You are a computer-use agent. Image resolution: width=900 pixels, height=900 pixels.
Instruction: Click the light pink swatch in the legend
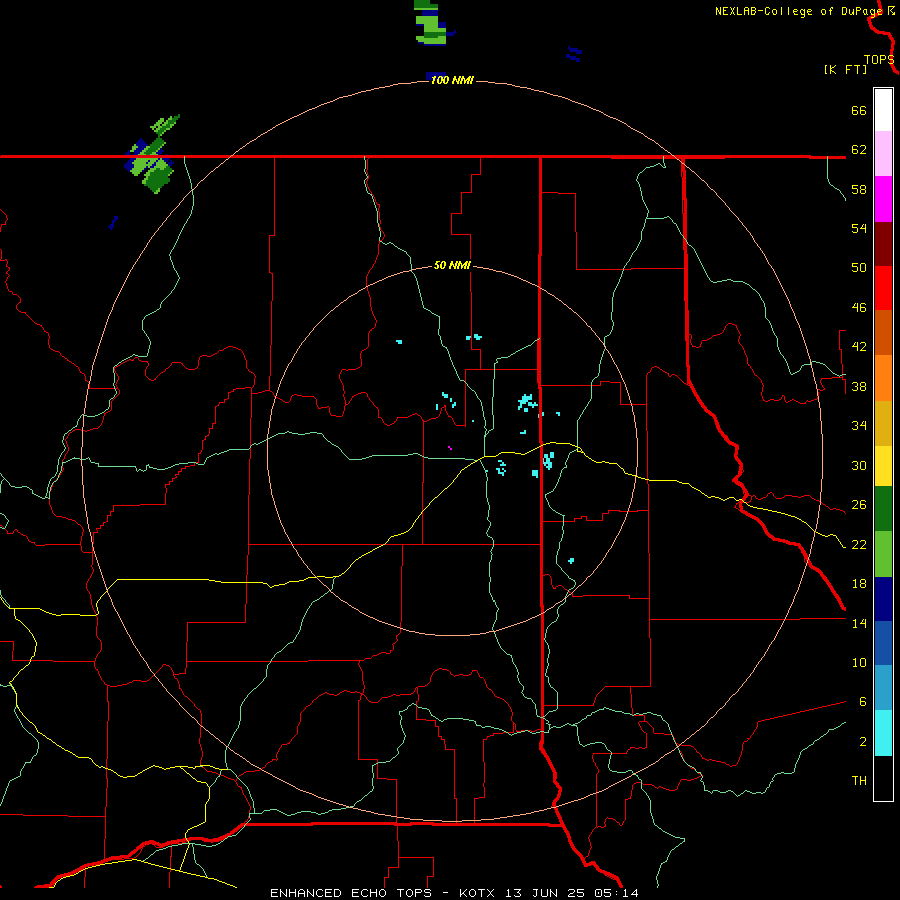tap(883, 154)
